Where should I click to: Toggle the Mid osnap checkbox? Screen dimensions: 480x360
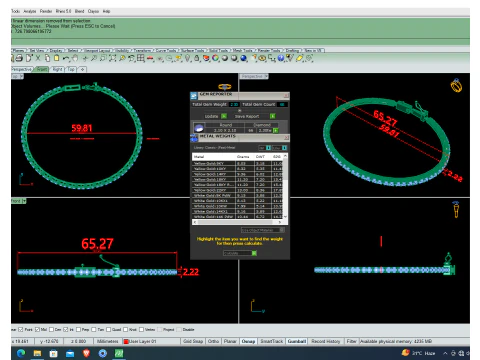click(37, 329)
